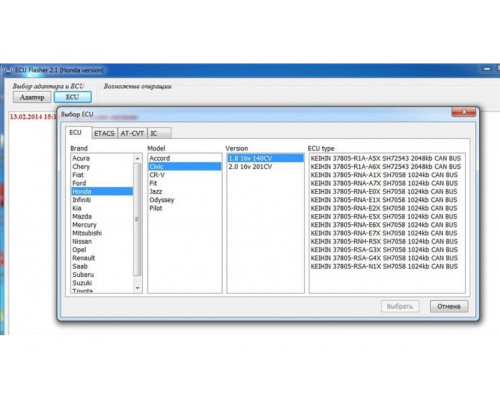
Task: Click the ECU button in main window
Action: (x=72, y=97)
